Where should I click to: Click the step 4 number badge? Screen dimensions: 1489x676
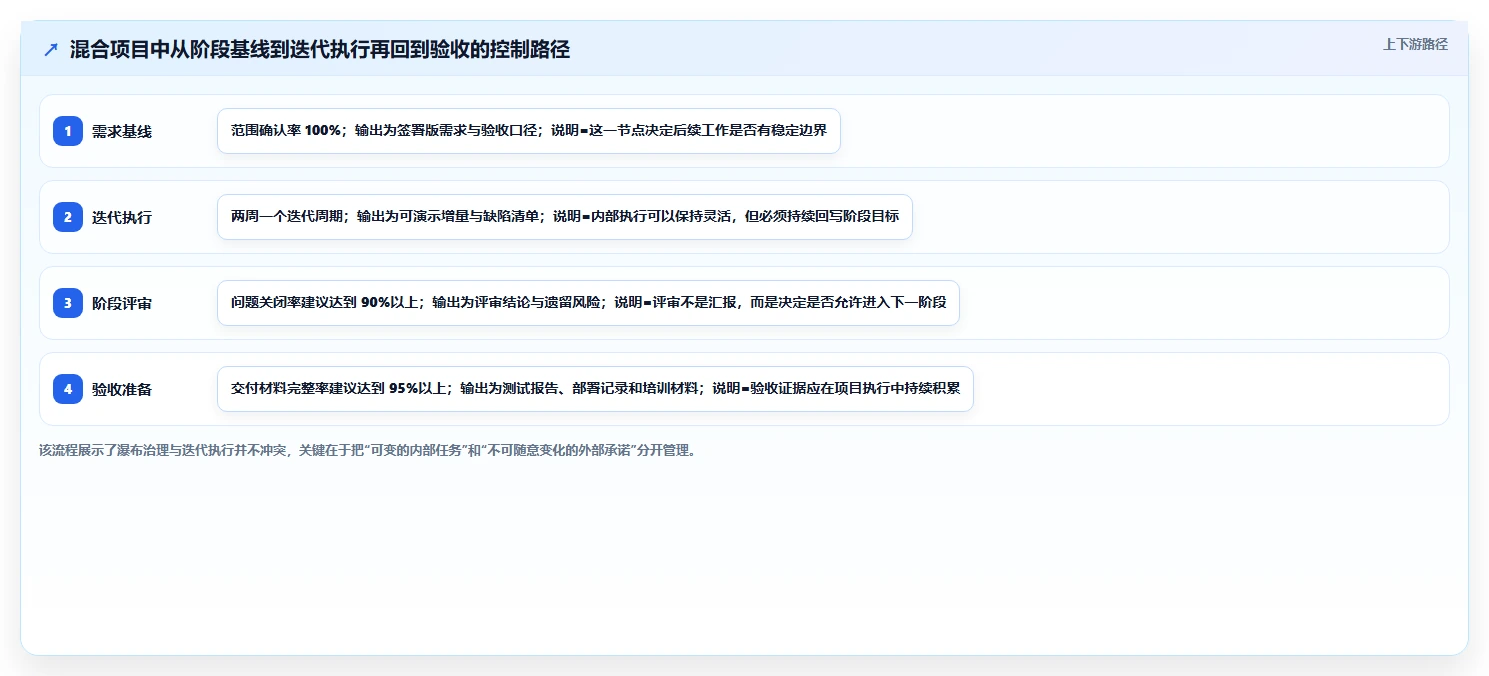tap(68, 389)
